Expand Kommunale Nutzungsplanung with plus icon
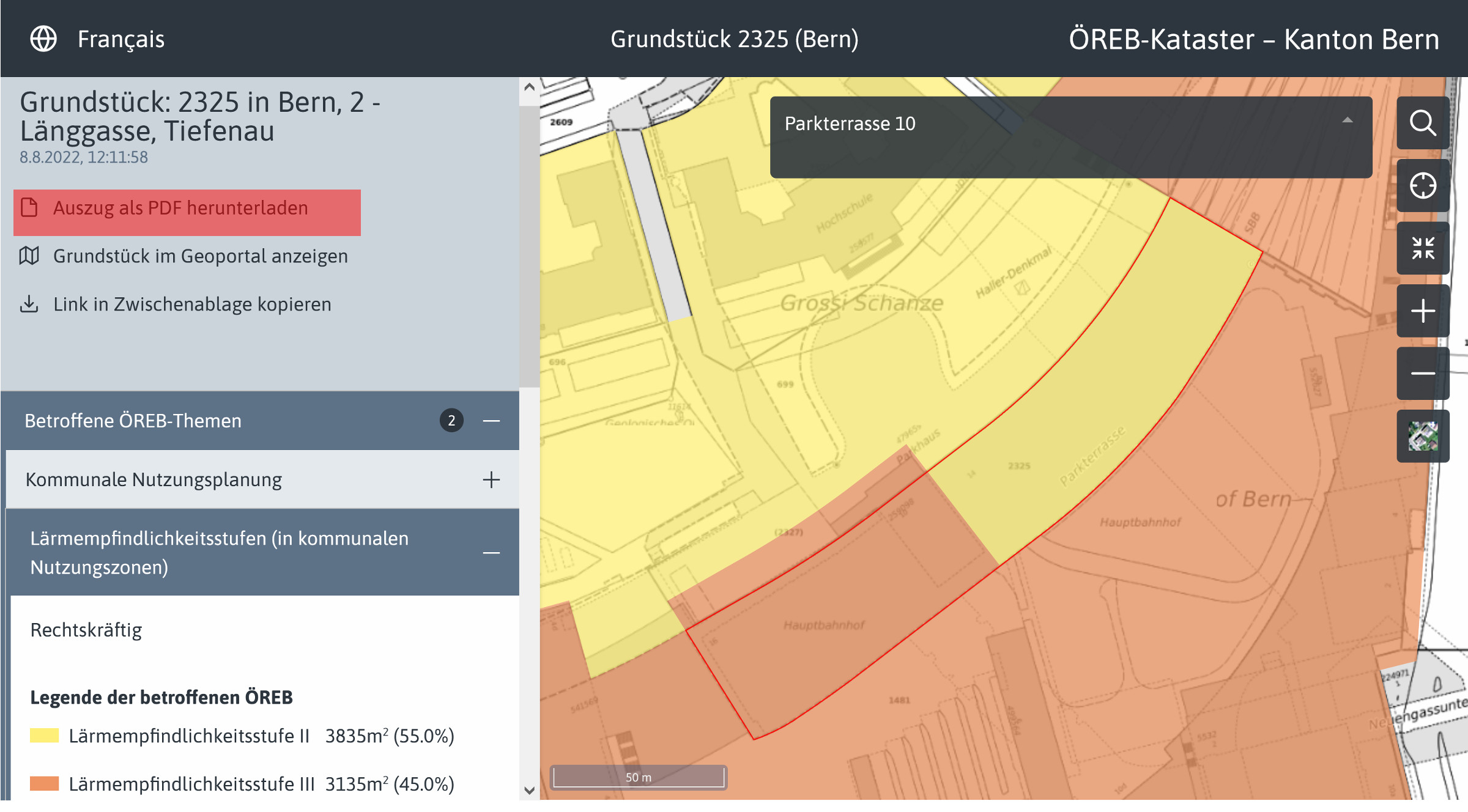 (491, 480)
